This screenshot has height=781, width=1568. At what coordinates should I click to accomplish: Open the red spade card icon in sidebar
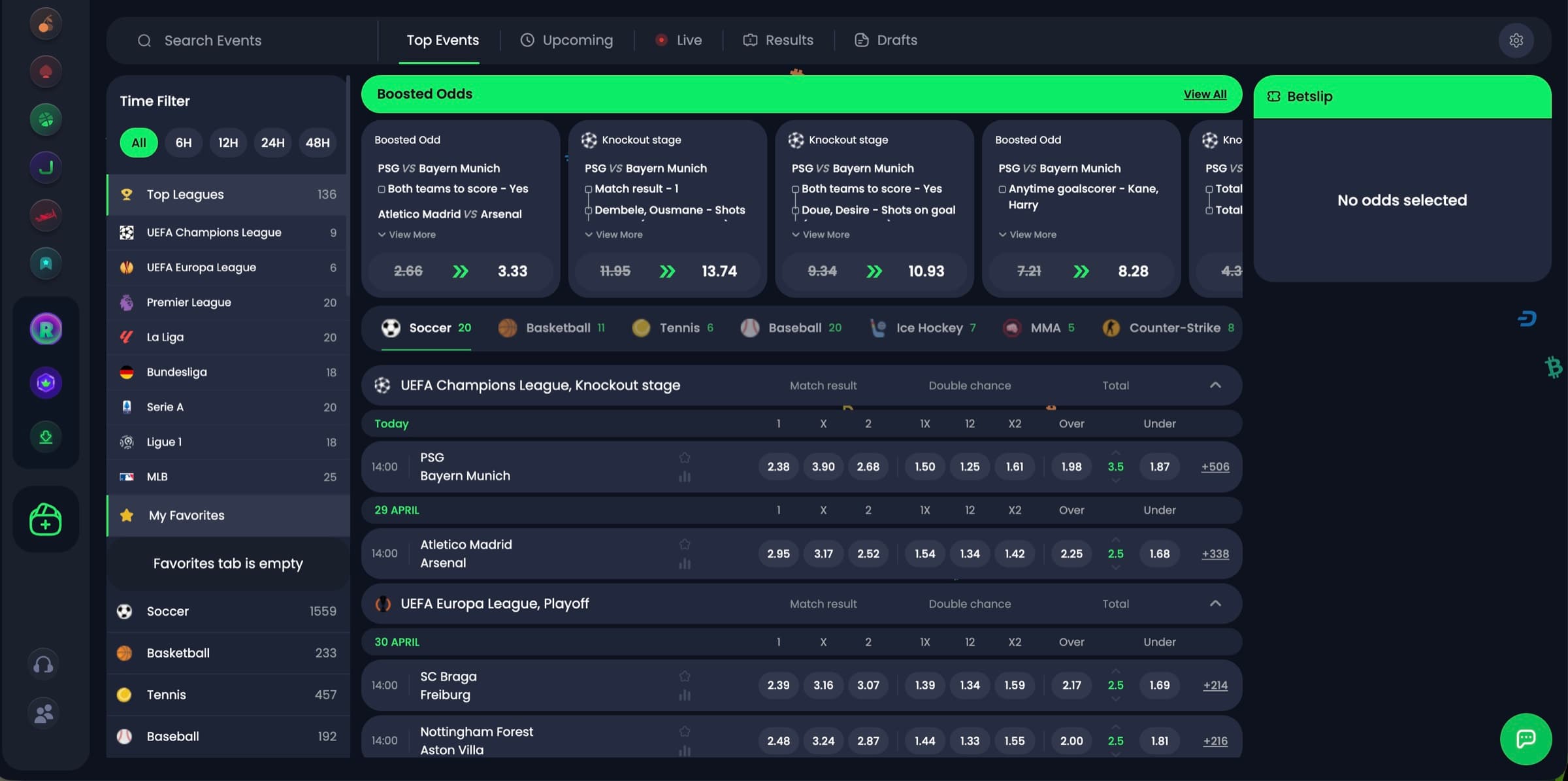point(46,71)
